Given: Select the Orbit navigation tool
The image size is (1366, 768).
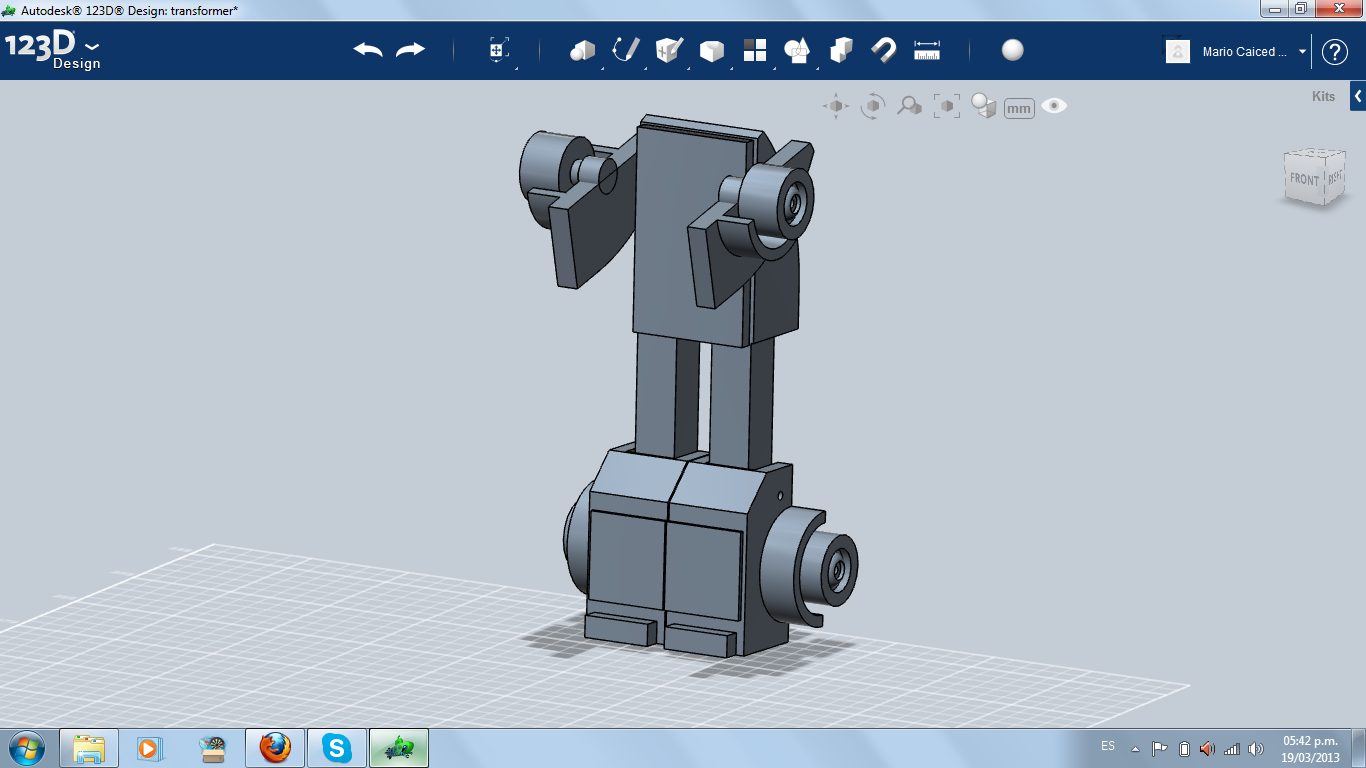Looking at the screenshot, I should (x=873, y=106).
